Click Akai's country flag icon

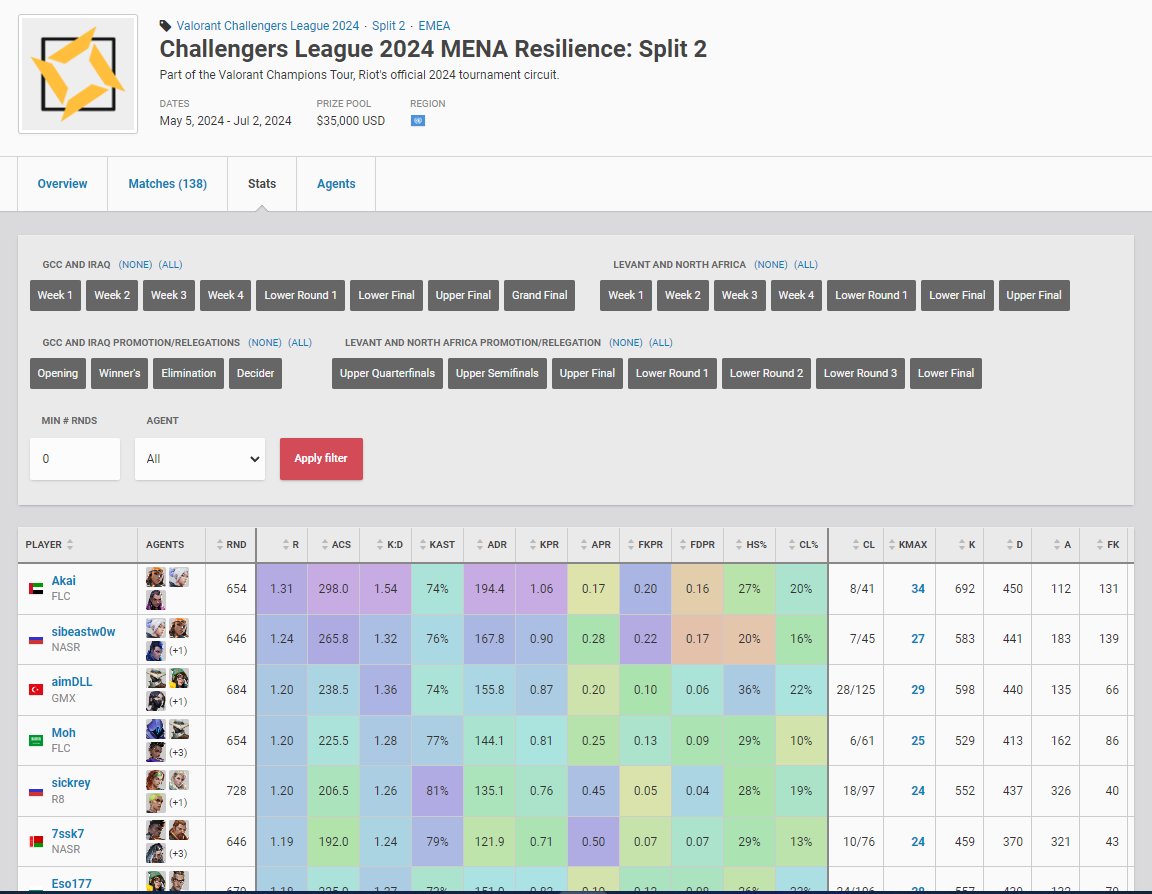tap(35, 588)
